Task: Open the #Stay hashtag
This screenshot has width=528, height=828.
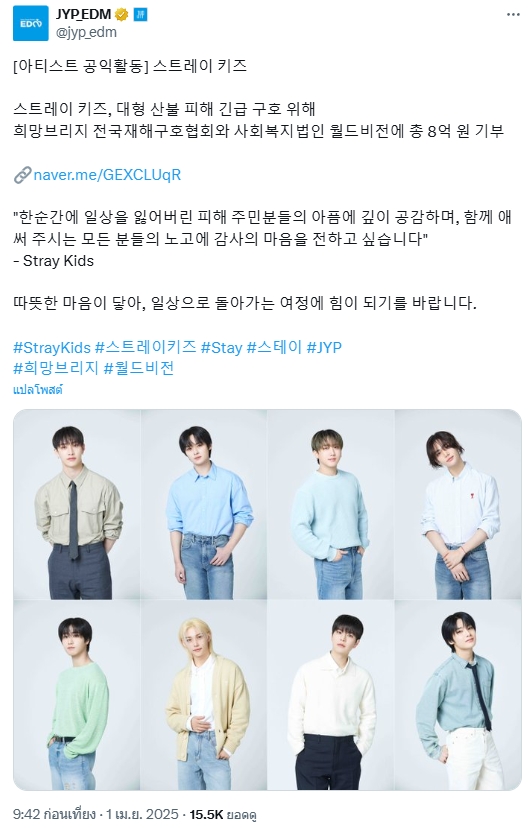Action: click(222, 347)
